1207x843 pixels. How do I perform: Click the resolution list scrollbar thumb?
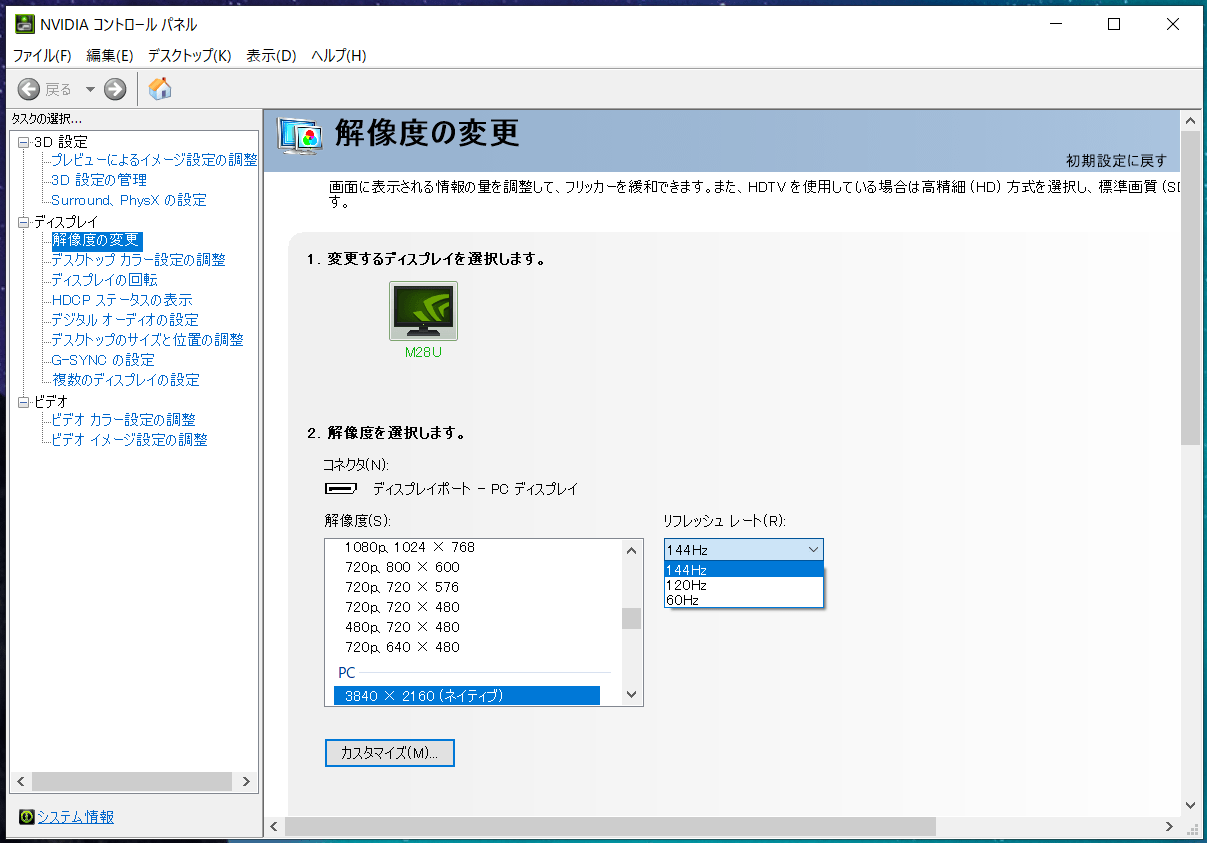point(631,618)
